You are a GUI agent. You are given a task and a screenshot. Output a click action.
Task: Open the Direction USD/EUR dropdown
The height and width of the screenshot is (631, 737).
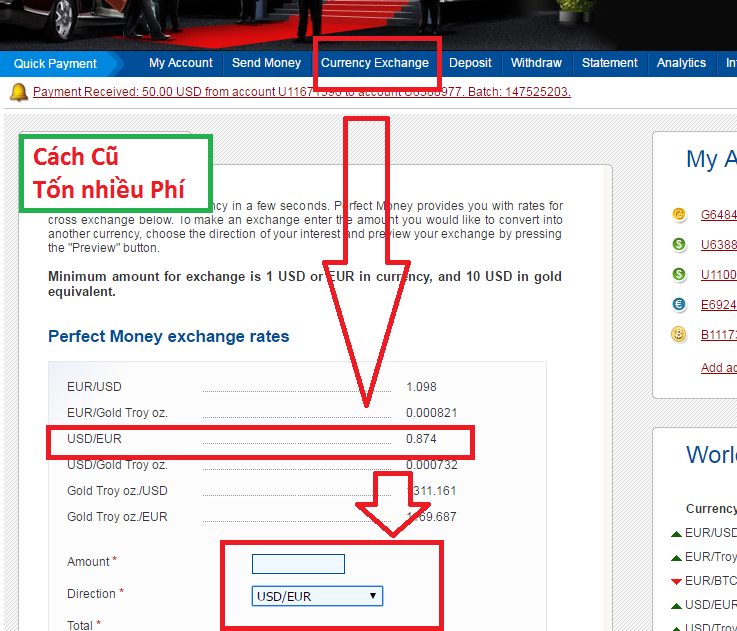point(317,596)
